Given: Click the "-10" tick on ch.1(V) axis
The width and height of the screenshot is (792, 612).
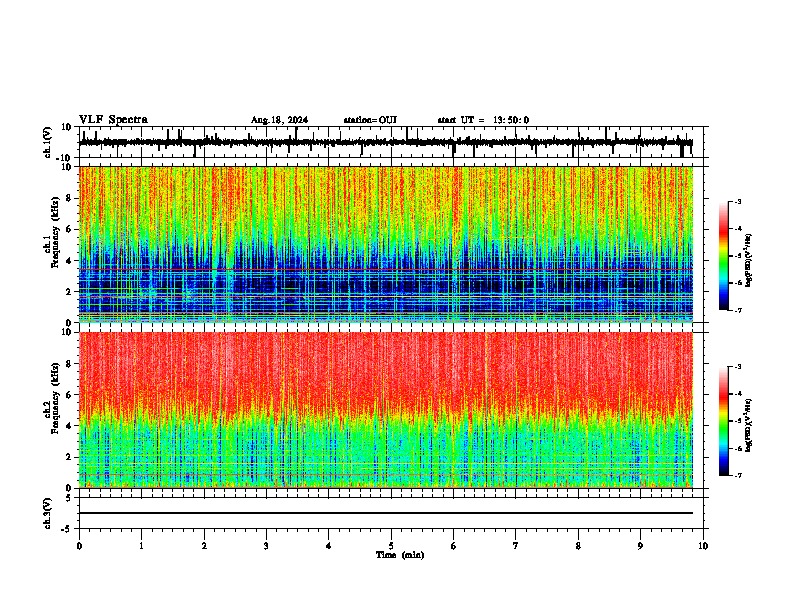Looking at the screenshot, I should click(x=65, y=158).
